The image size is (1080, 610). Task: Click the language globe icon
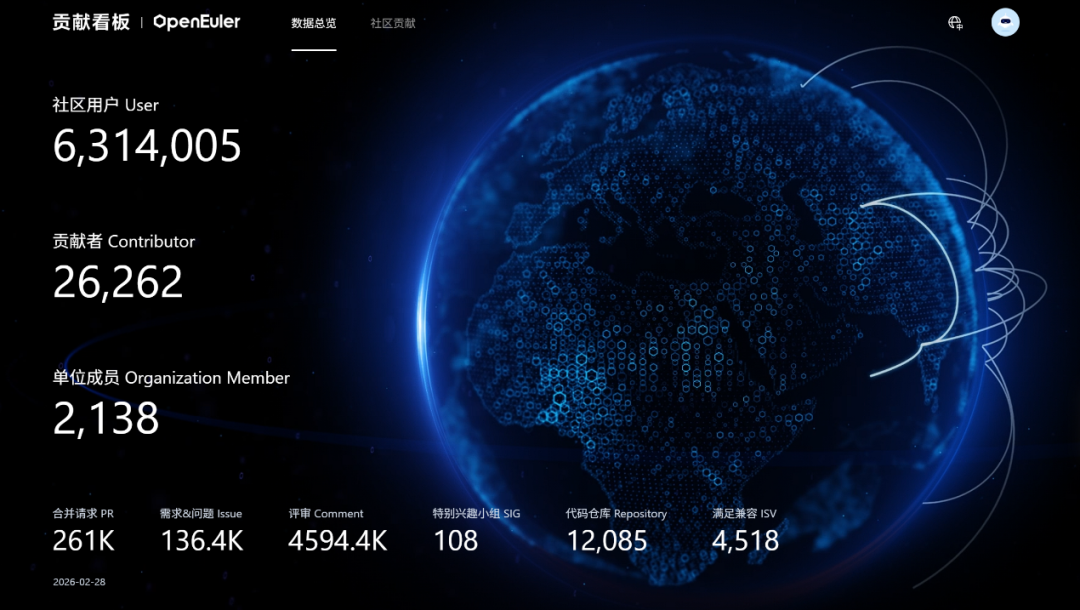pyautogui.click(x=955, y=23)
